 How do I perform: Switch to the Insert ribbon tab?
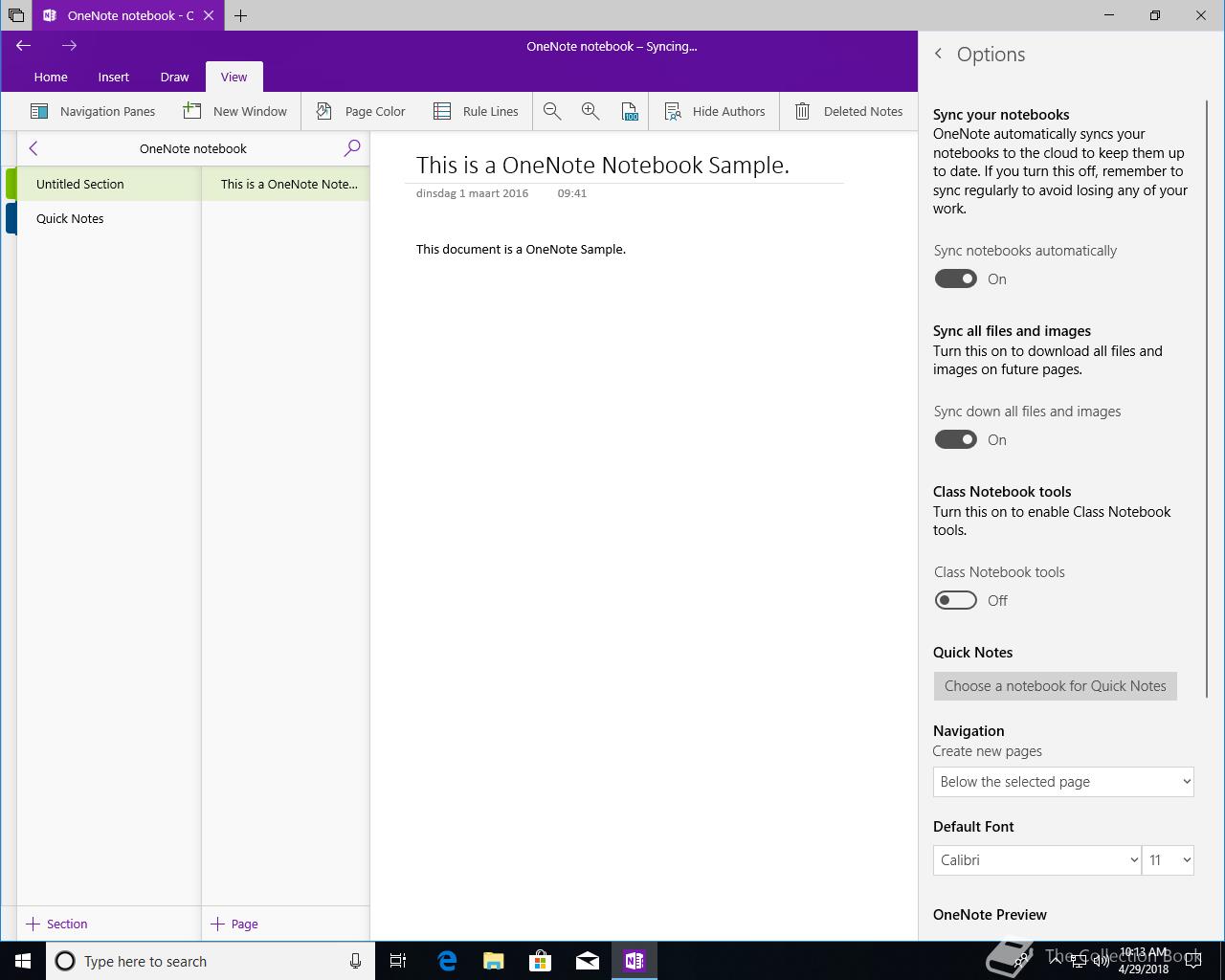tap(113, 77)
